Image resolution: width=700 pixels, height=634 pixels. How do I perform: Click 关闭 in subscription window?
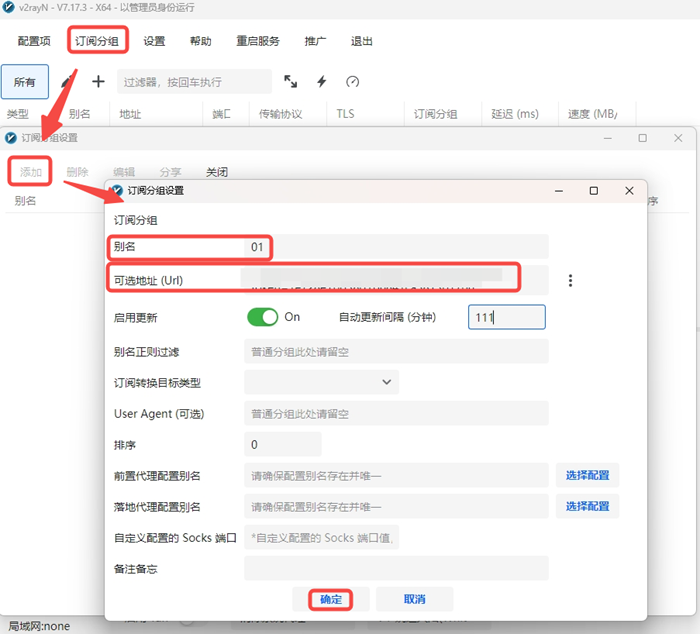(217, 172)
